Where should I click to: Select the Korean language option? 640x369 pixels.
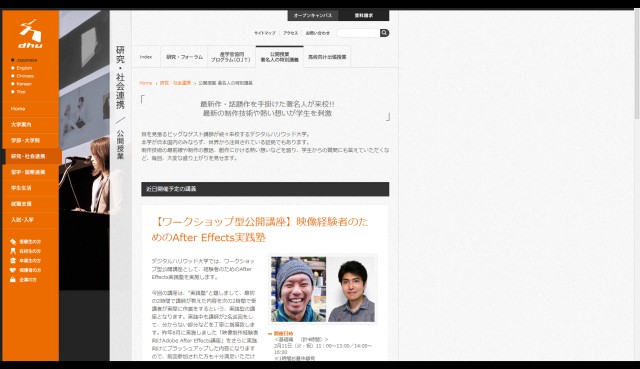pos(21,84)
